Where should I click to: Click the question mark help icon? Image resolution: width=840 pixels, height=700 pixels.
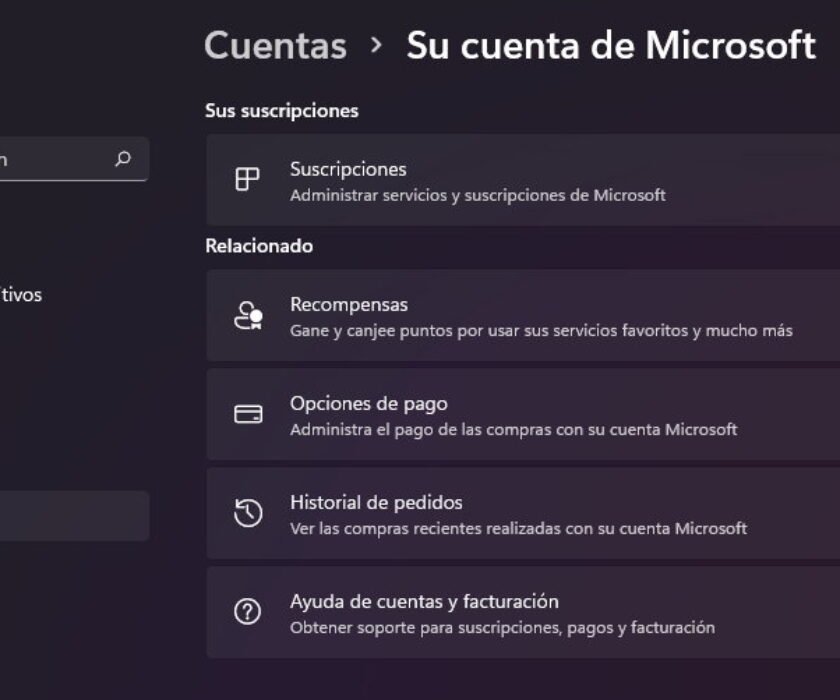coord(247,612)
